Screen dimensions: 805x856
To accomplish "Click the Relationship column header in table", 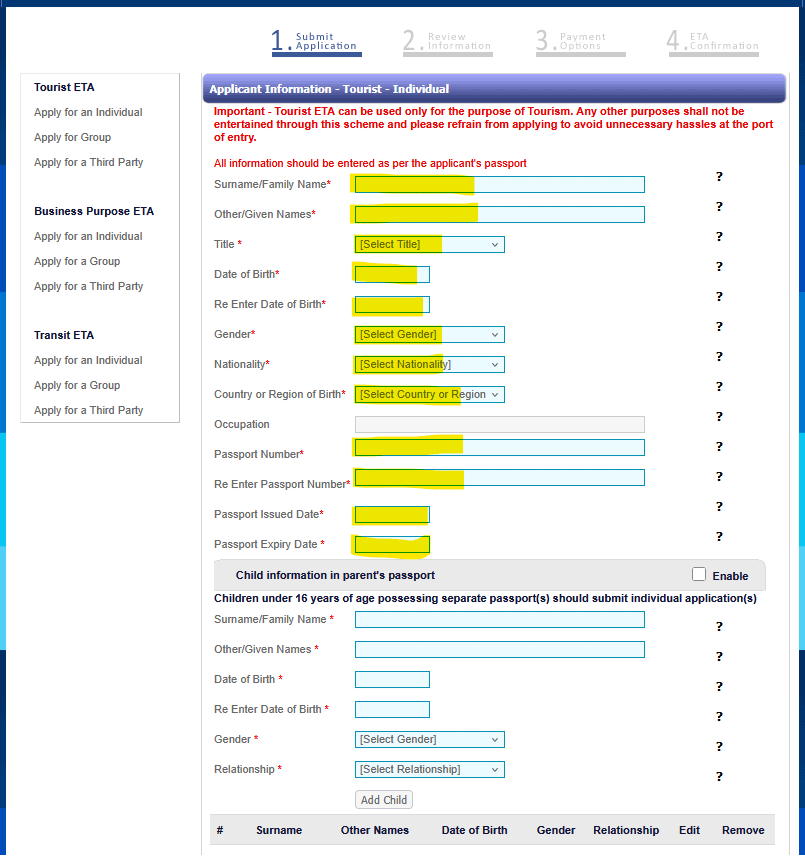I will (x=626, y=830).
